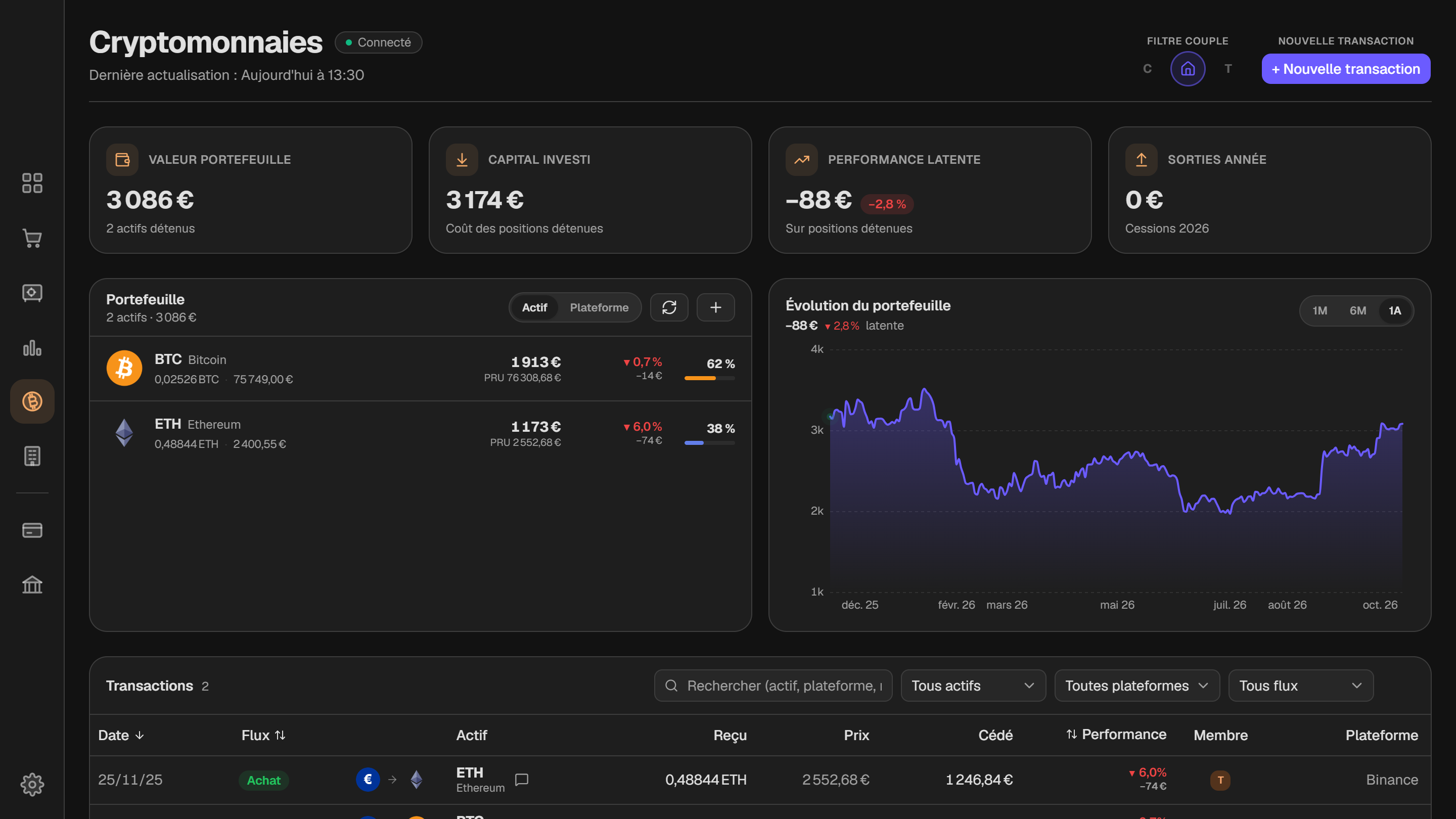
Task: Add an asset with the plus icon
Action: [715, 307]
